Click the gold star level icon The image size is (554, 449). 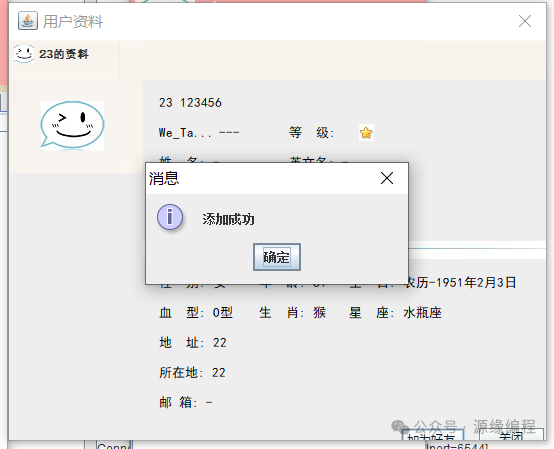[366, 133]
